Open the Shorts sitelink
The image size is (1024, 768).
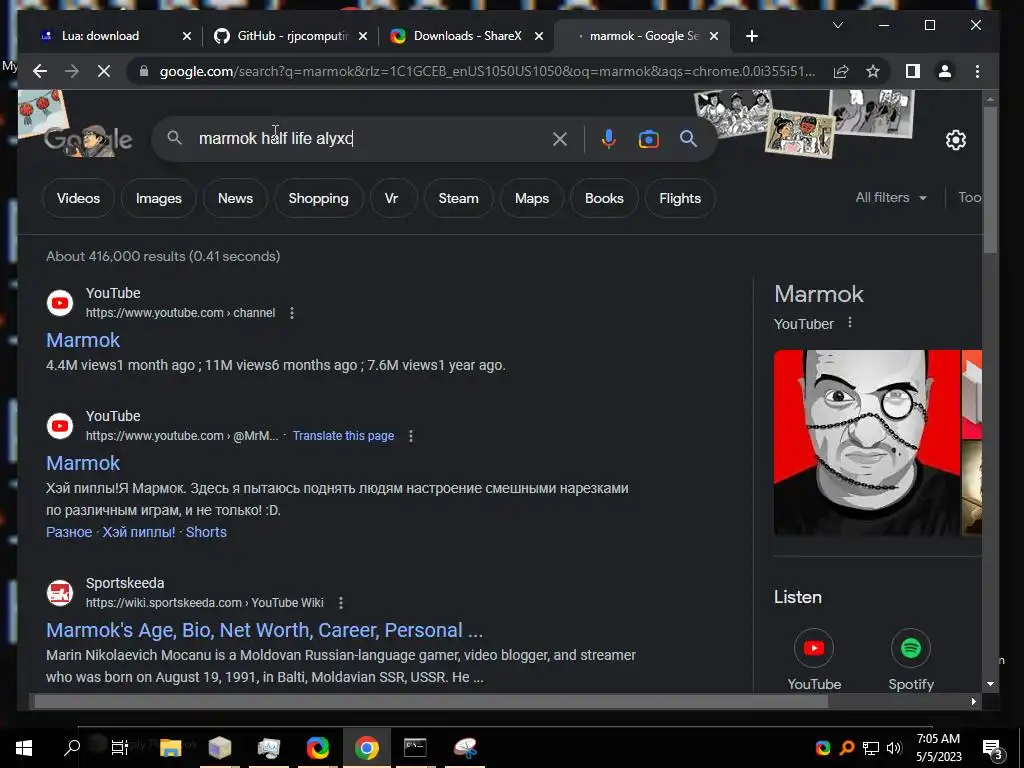[x=206, y=532]
